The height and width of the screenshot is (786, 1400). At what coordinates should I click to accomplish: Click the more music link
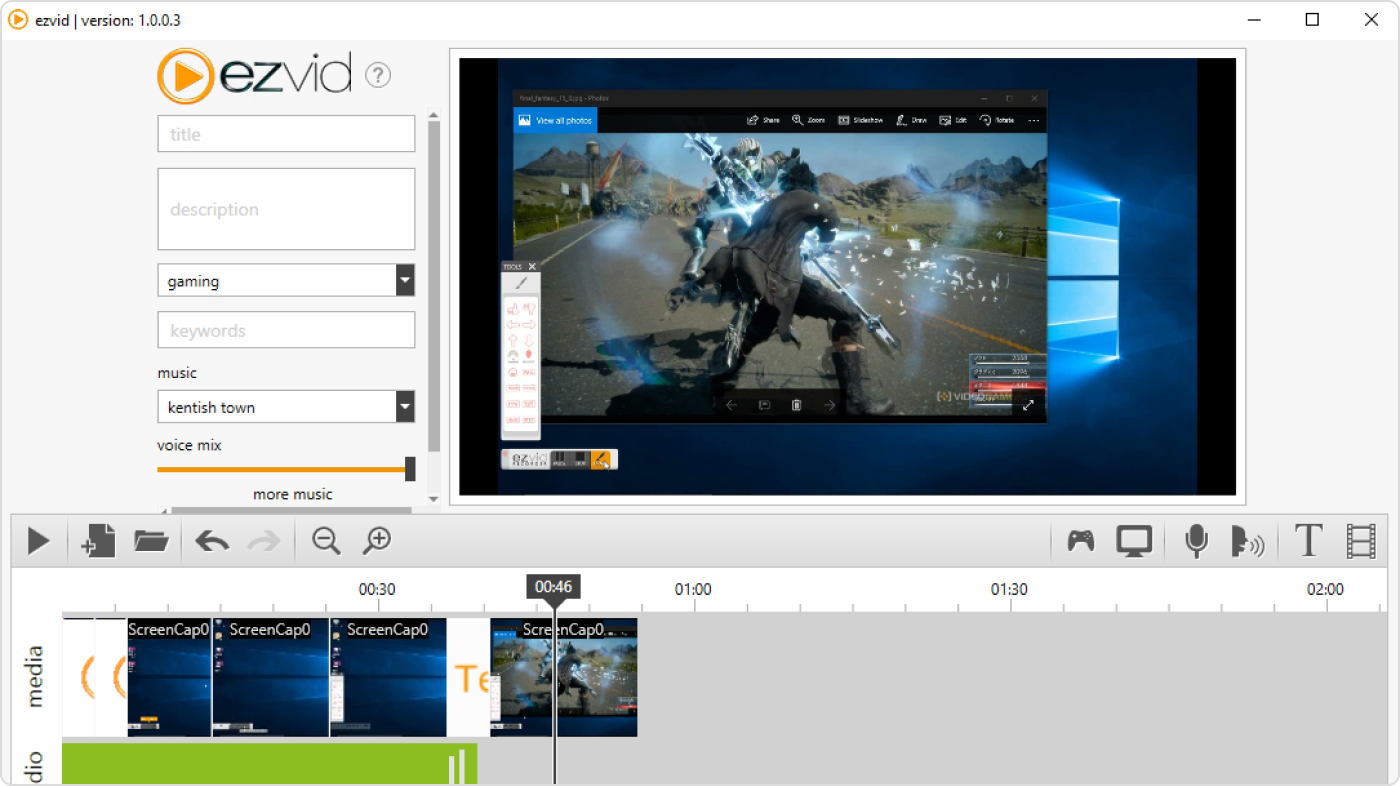pyautogui.click(x=292, y=493)
